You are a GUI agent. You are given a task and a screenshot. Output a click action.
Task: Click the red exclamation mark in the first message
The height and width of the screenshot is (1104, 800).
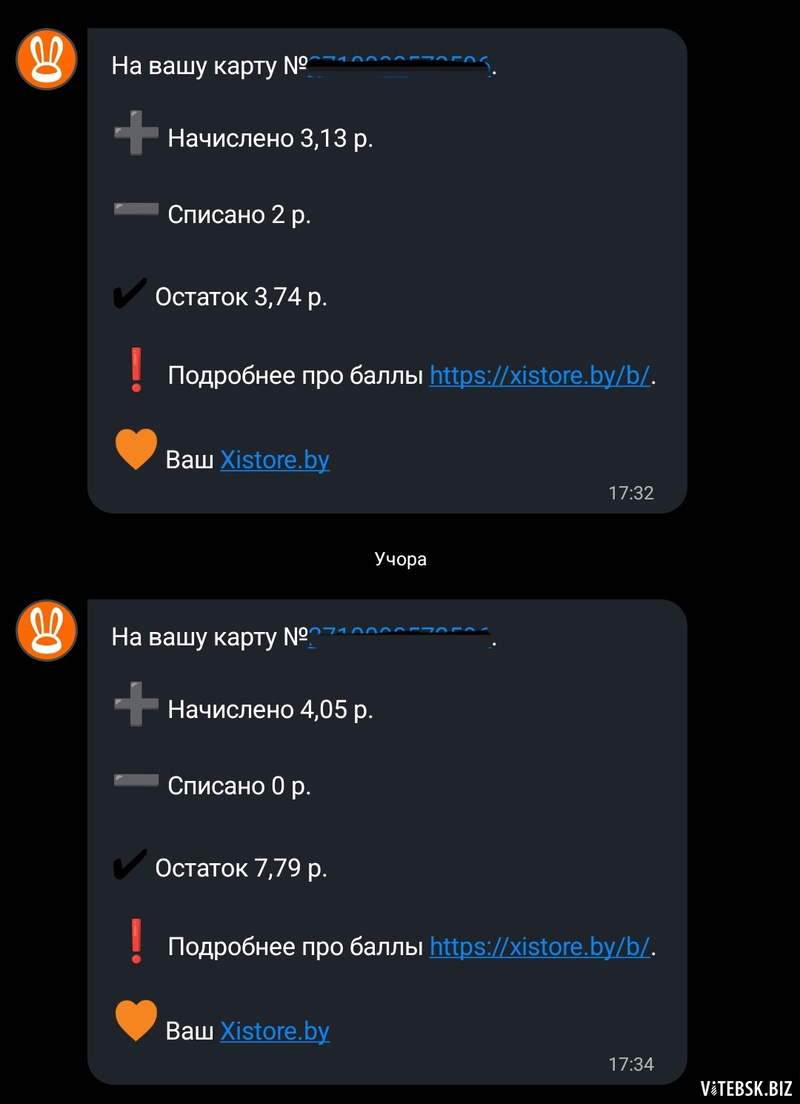point(137,370)
